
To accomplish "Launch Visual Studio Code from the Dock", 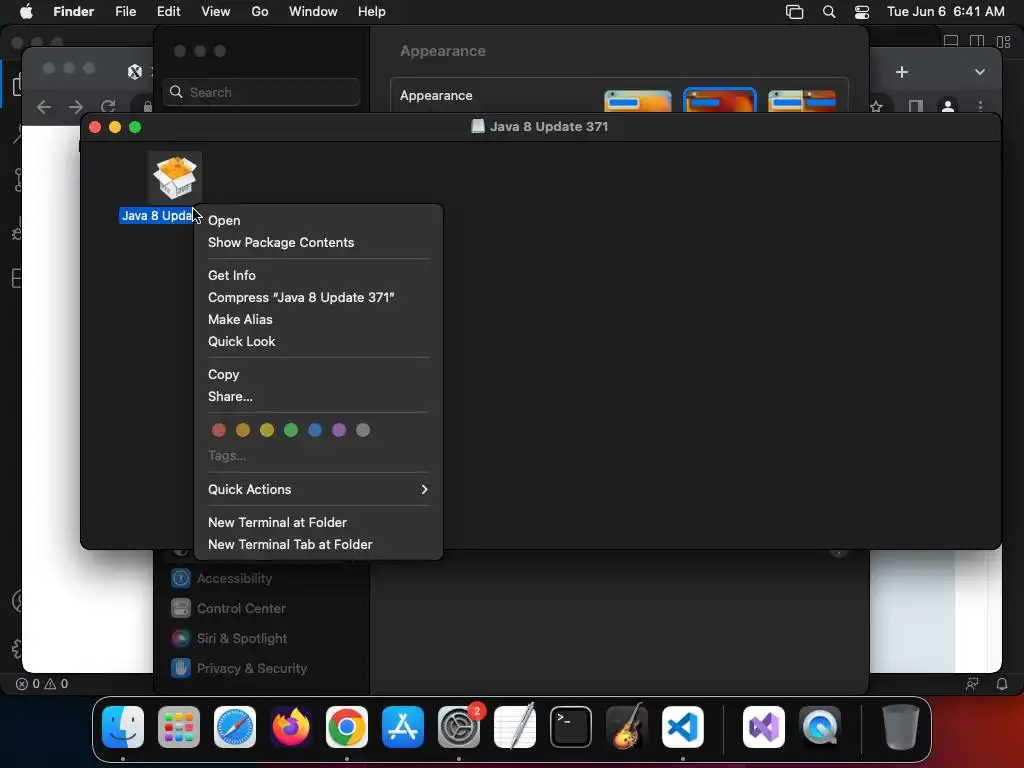I will pos(683,727).
